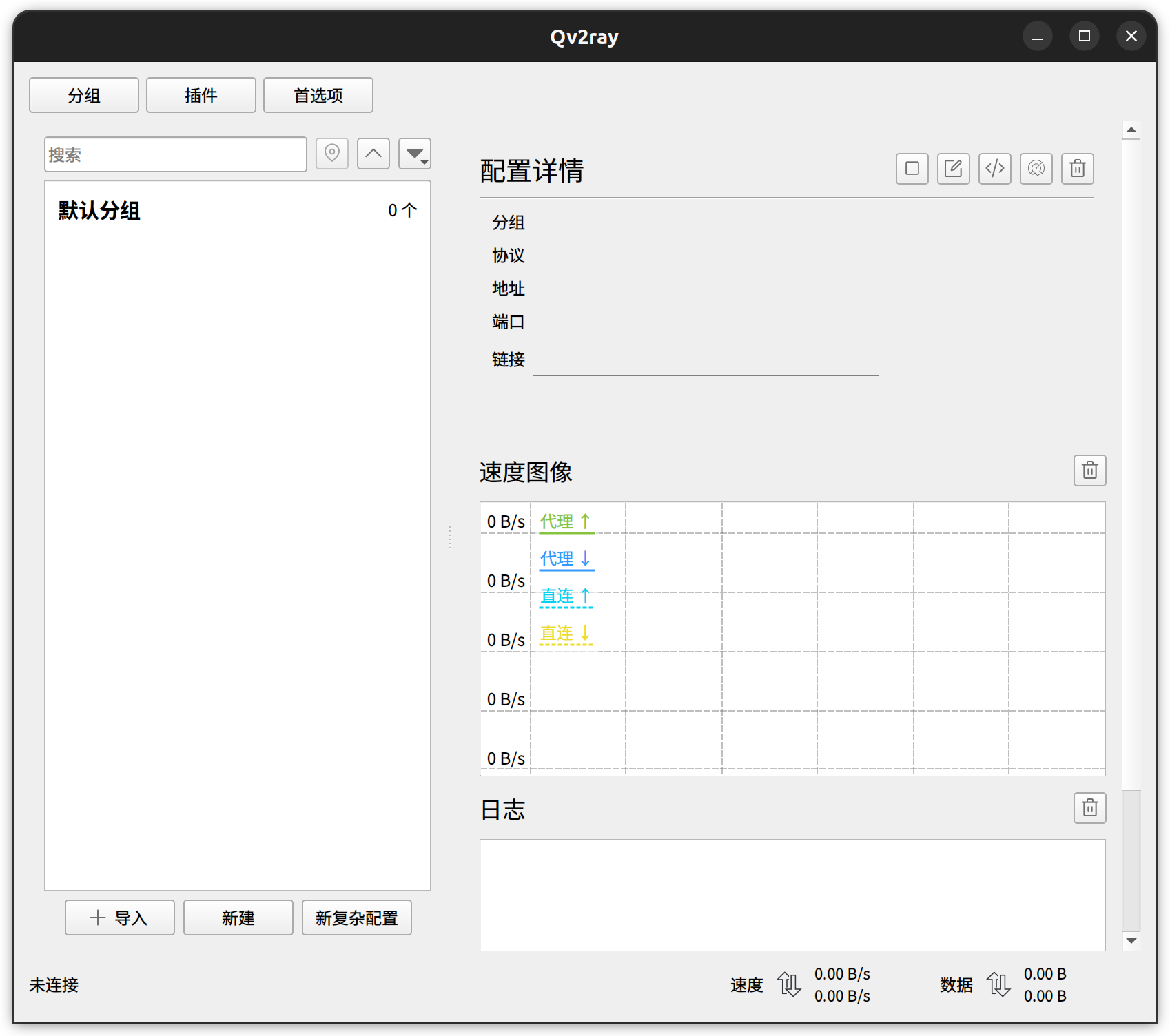Click the 0 个 count in 默认分组
Viewport: 1170px width, 1036px height.
[402, 210]
